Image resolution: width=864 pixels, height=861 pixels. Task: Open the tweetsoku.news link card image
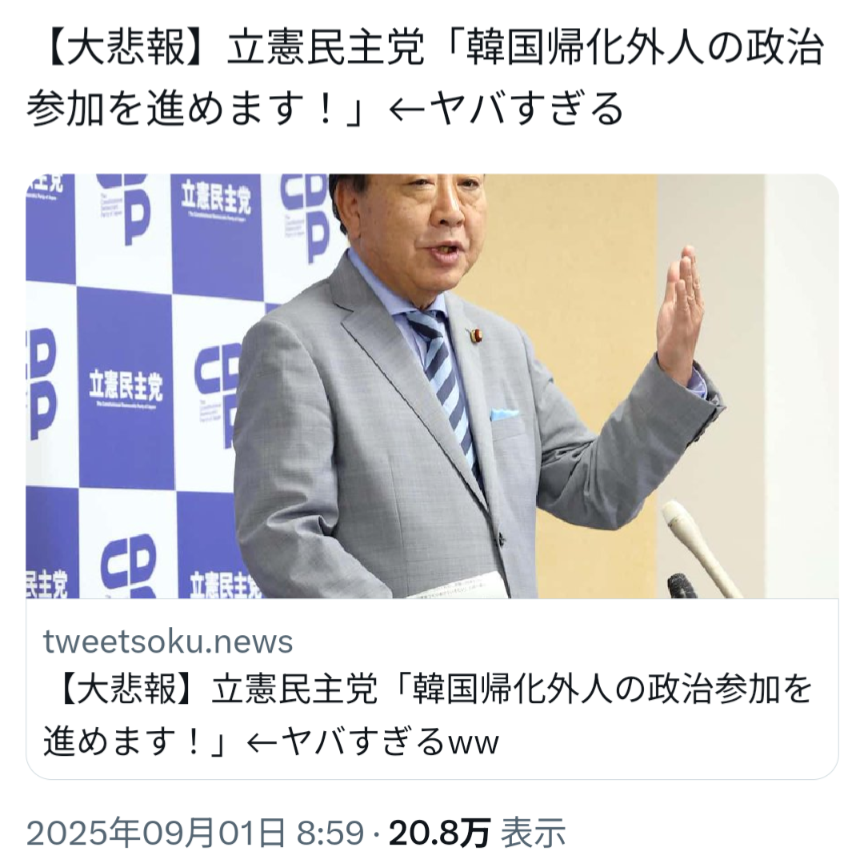click(432, 386)
